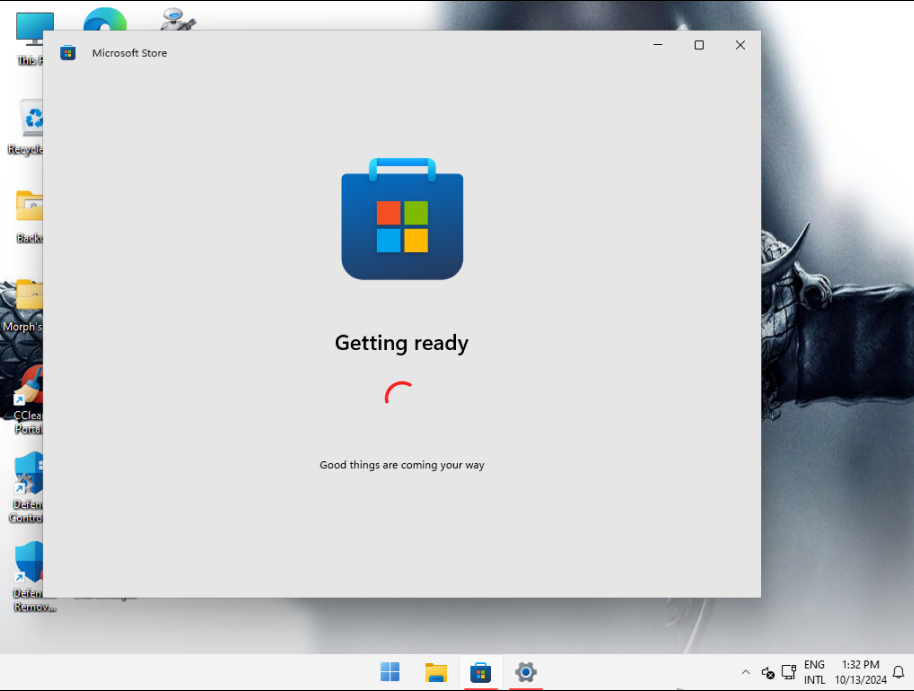The width and height of the screenshot is (914, 691).
Task: Show hidden system tray icons
Action: [746, 672]
